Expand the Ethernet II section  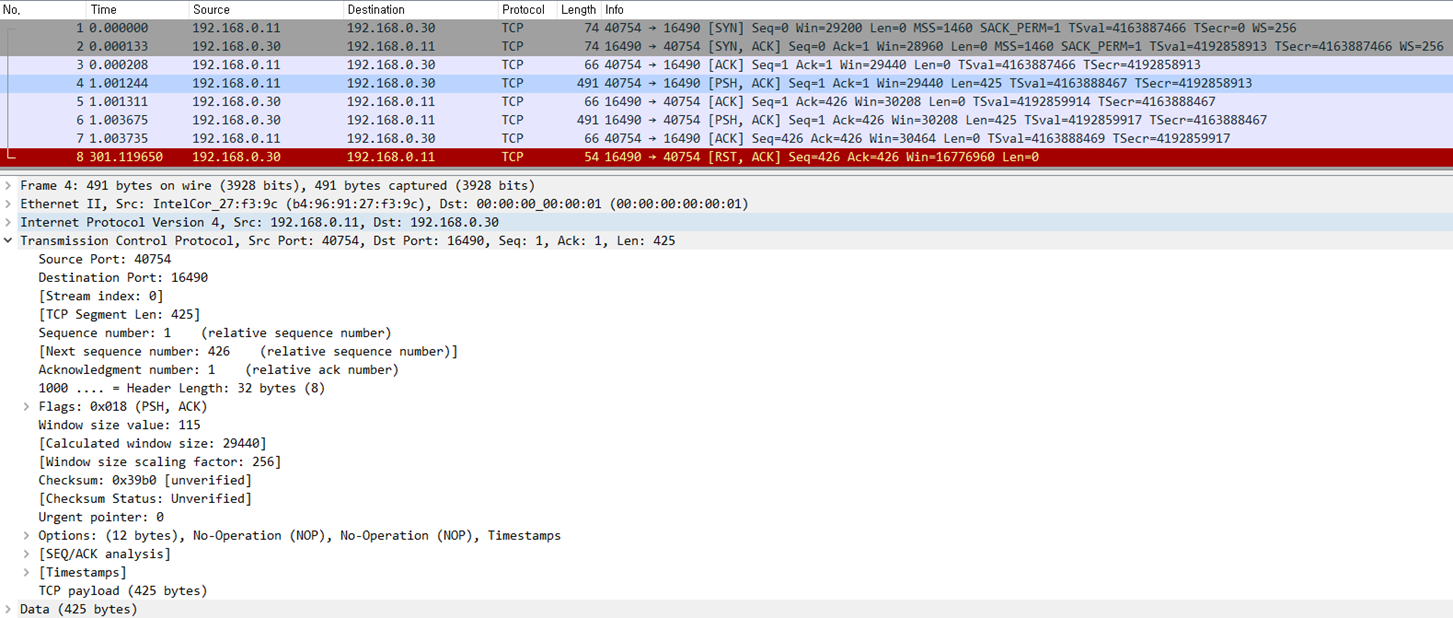click(9, 204)
